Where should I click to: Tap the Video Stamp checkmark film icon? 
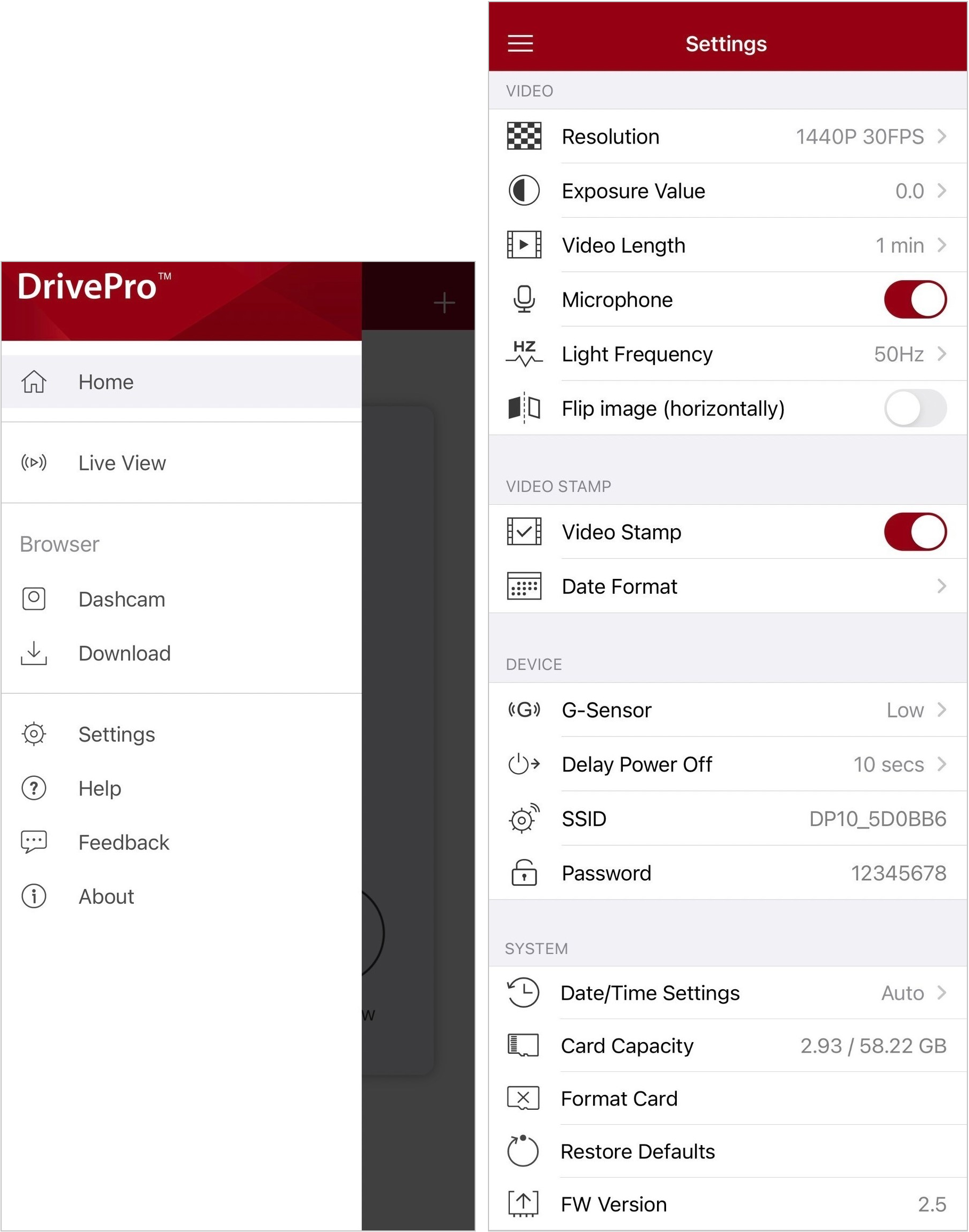[524, 532]
